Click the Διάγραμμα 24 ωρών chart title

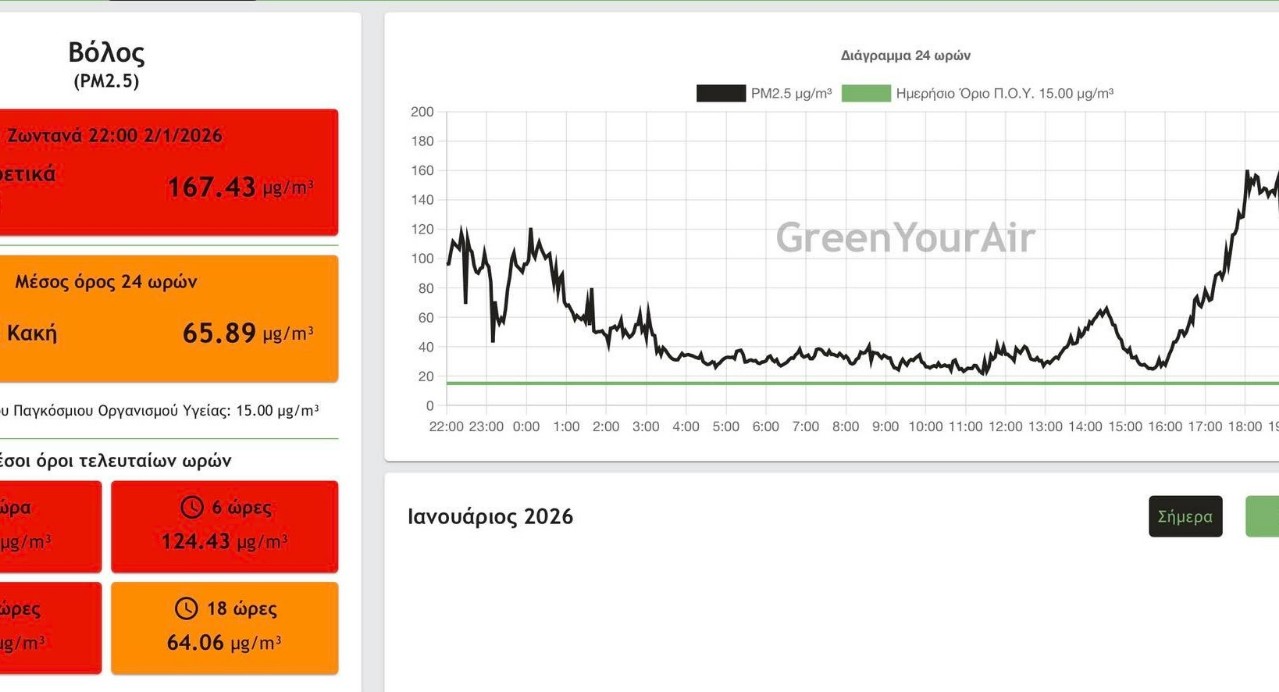(x=905, y=55)
